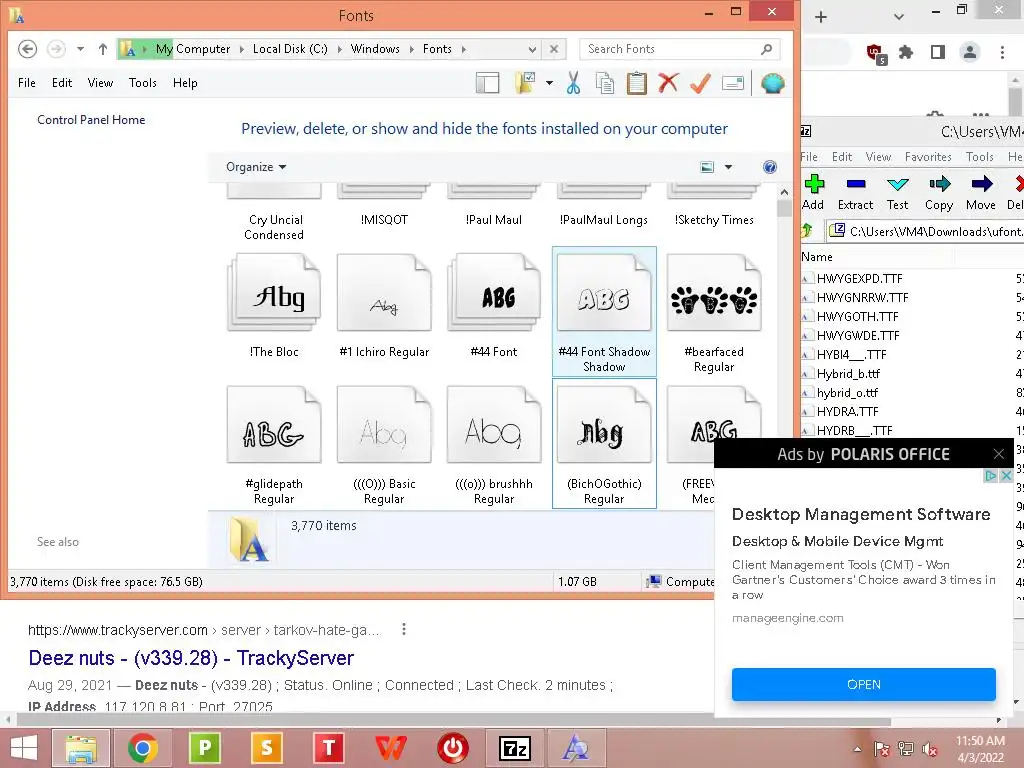The width and height of the screenshot is (1024, 768).
Task: Close the Polaris Office ad popup
Action: 999,454
